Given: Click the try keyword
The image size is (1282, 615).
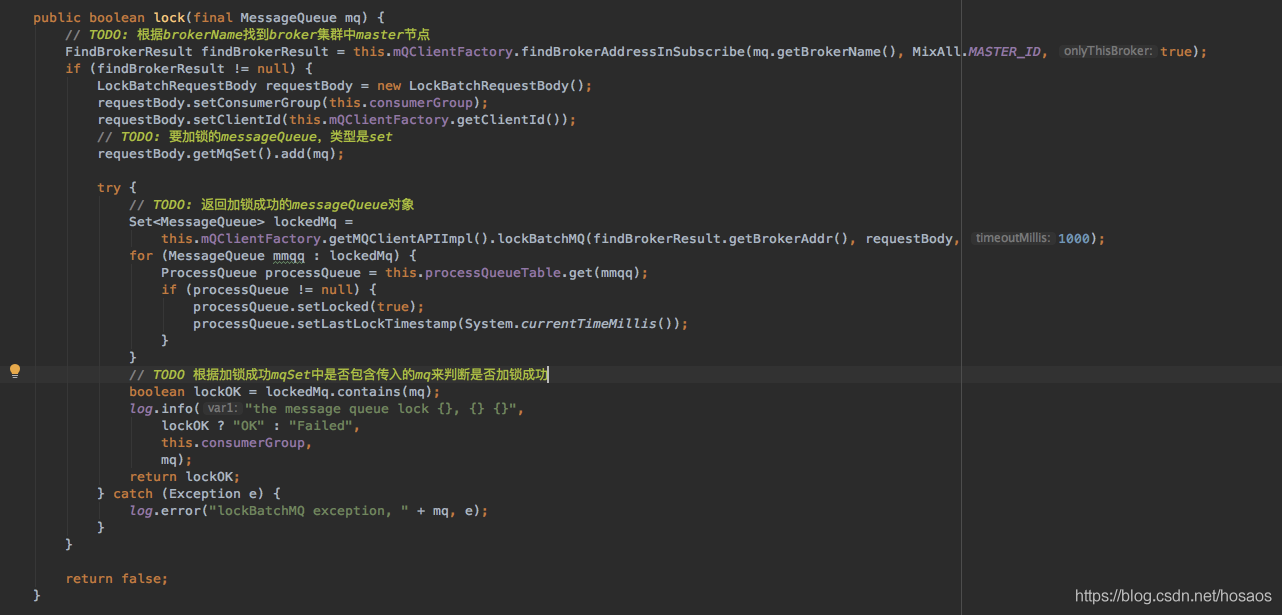Looking at the screenshot, I should (109, 187).
